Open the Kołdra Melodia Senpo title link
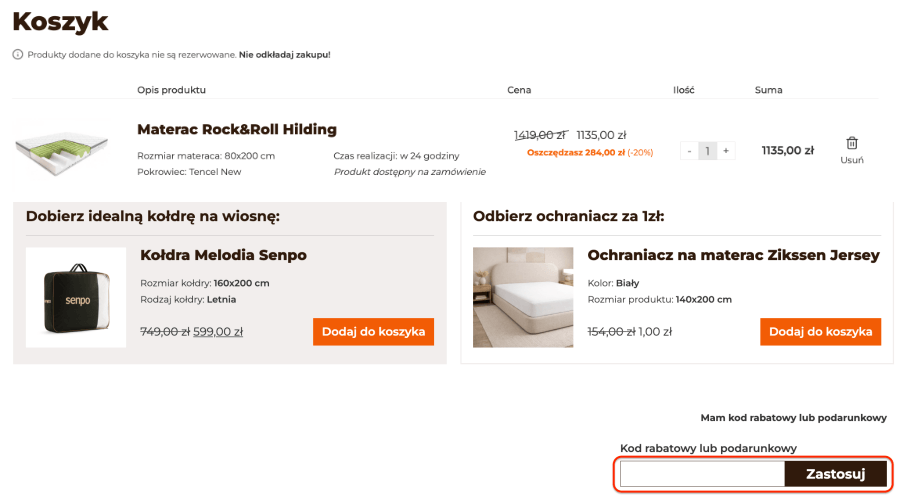 [x=223, y=255]
